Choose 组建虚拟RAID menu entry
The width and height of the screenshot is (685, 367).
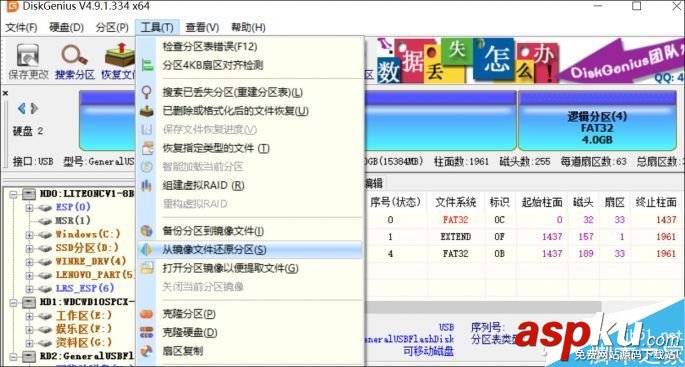pos(250,186)
